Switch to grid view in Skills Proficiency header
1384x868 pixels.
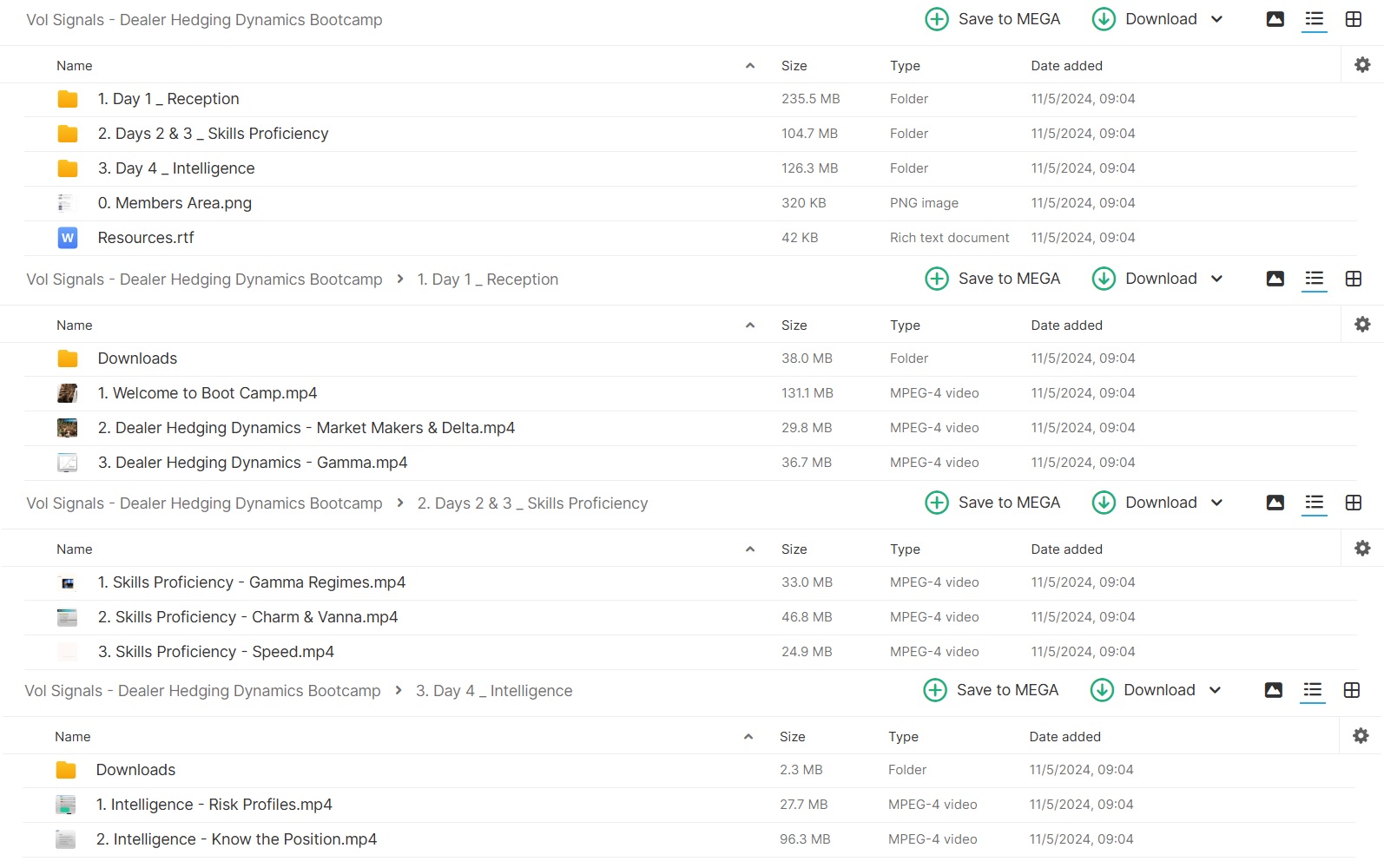[x=1353, y=503]
